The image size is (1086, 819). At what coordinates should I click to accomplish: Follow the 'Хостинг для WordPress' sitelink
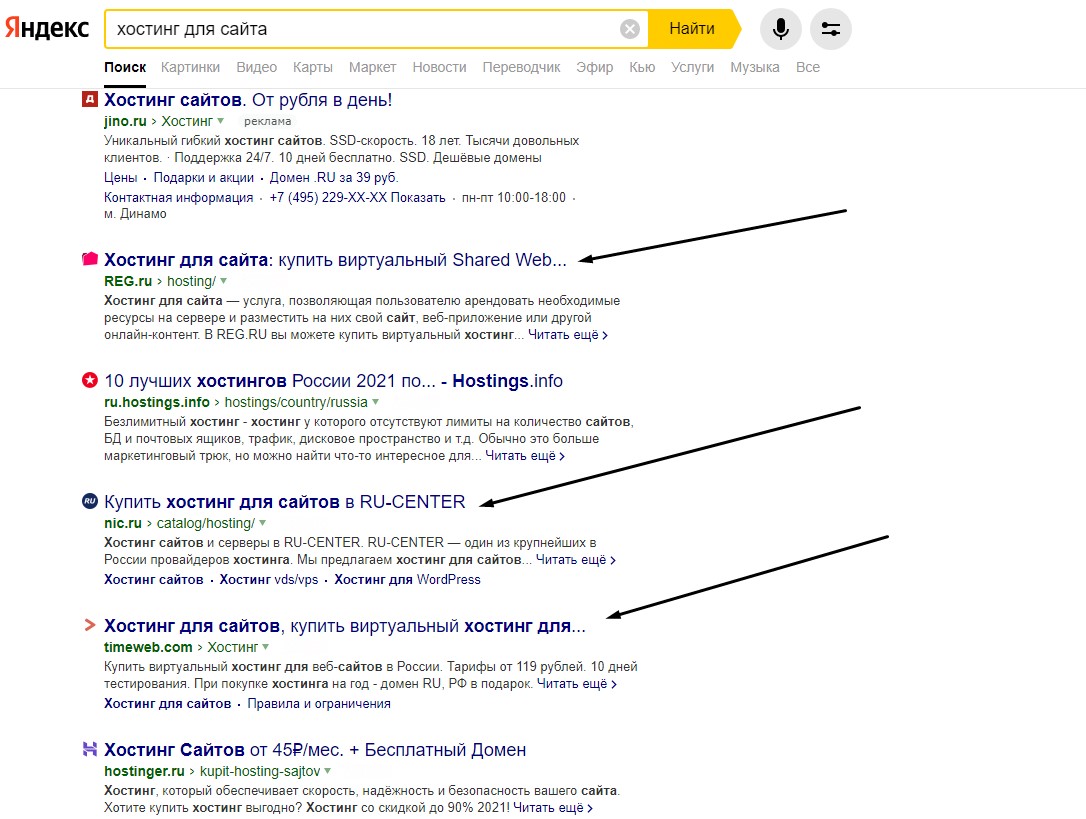pyautogui.click(x=407, y=580)
